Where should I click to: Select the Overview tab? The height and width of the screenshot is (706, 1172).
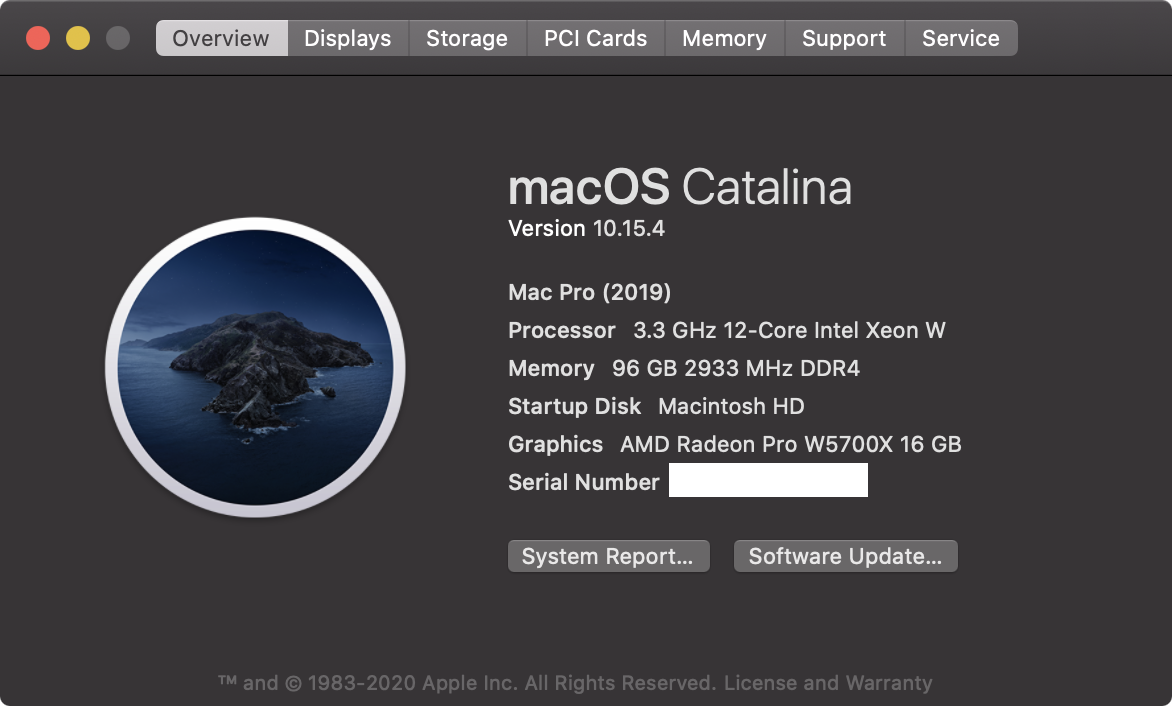coord(221,39)
